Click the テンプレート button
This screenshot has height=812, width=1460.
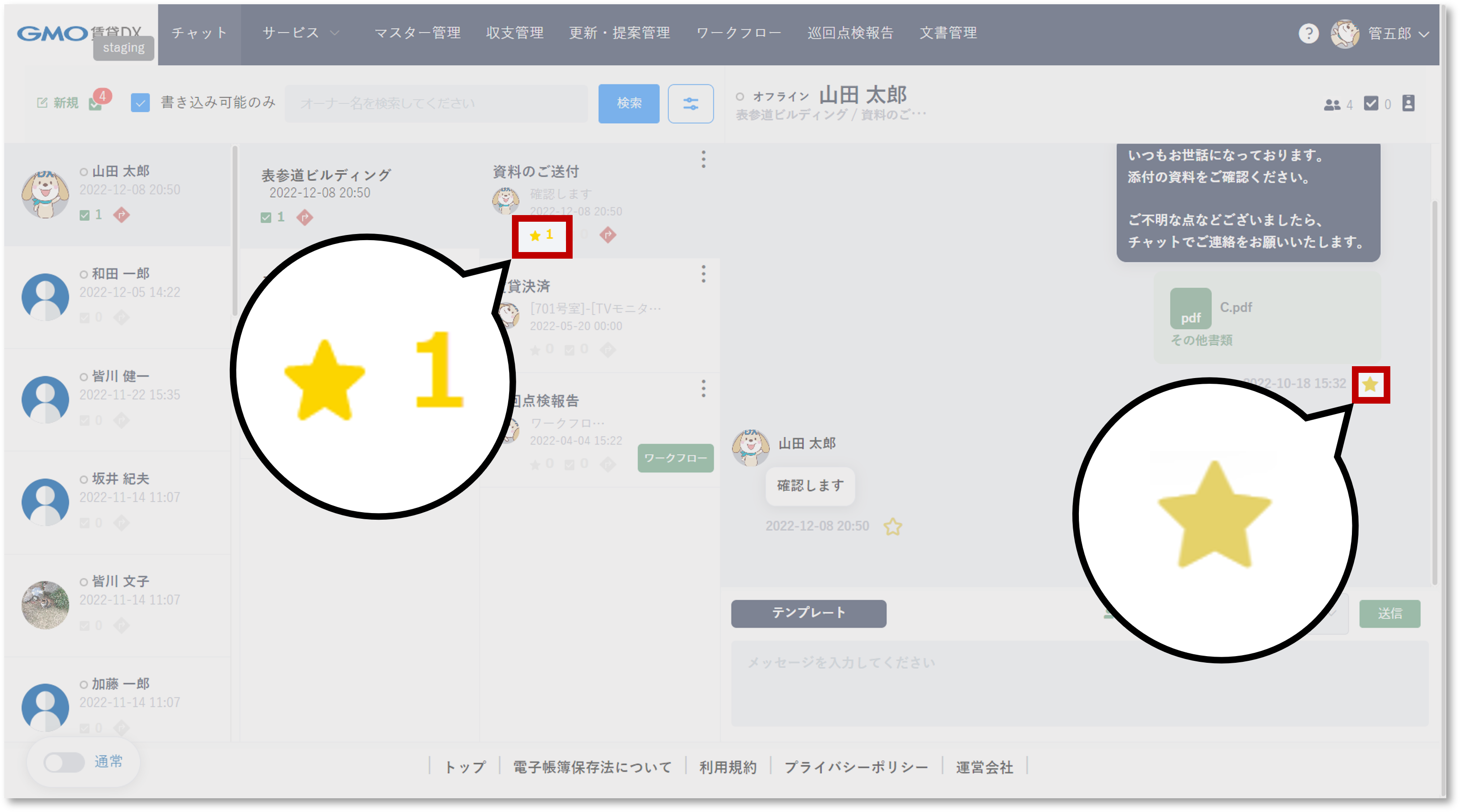808,613
